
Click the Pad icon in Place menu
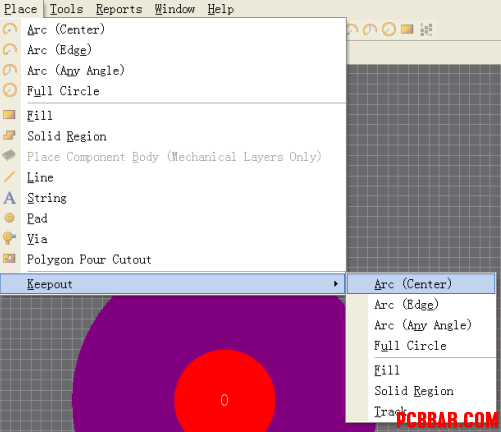click(x=9, y=218)
